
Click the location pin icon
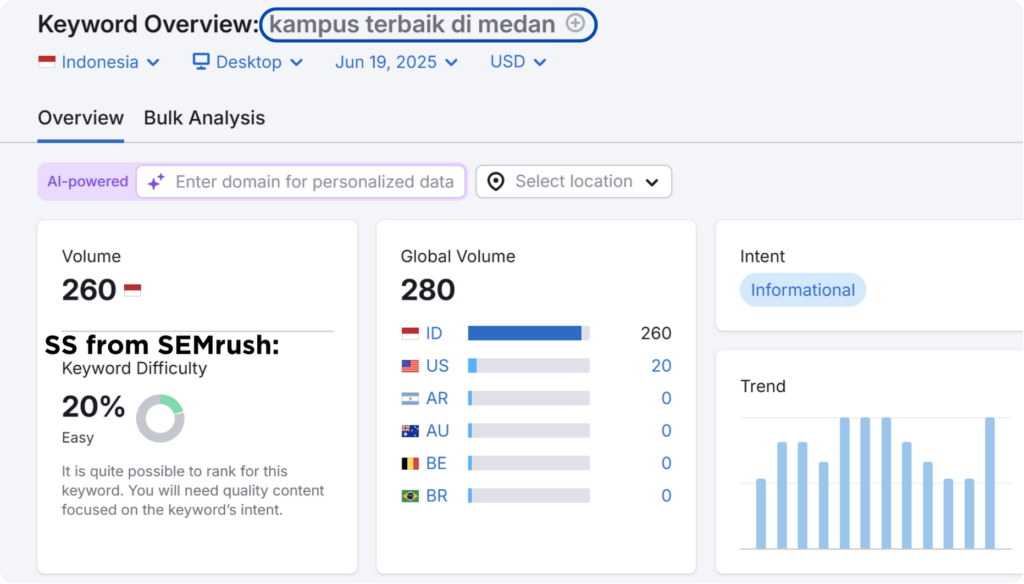(x=496, y=182)
